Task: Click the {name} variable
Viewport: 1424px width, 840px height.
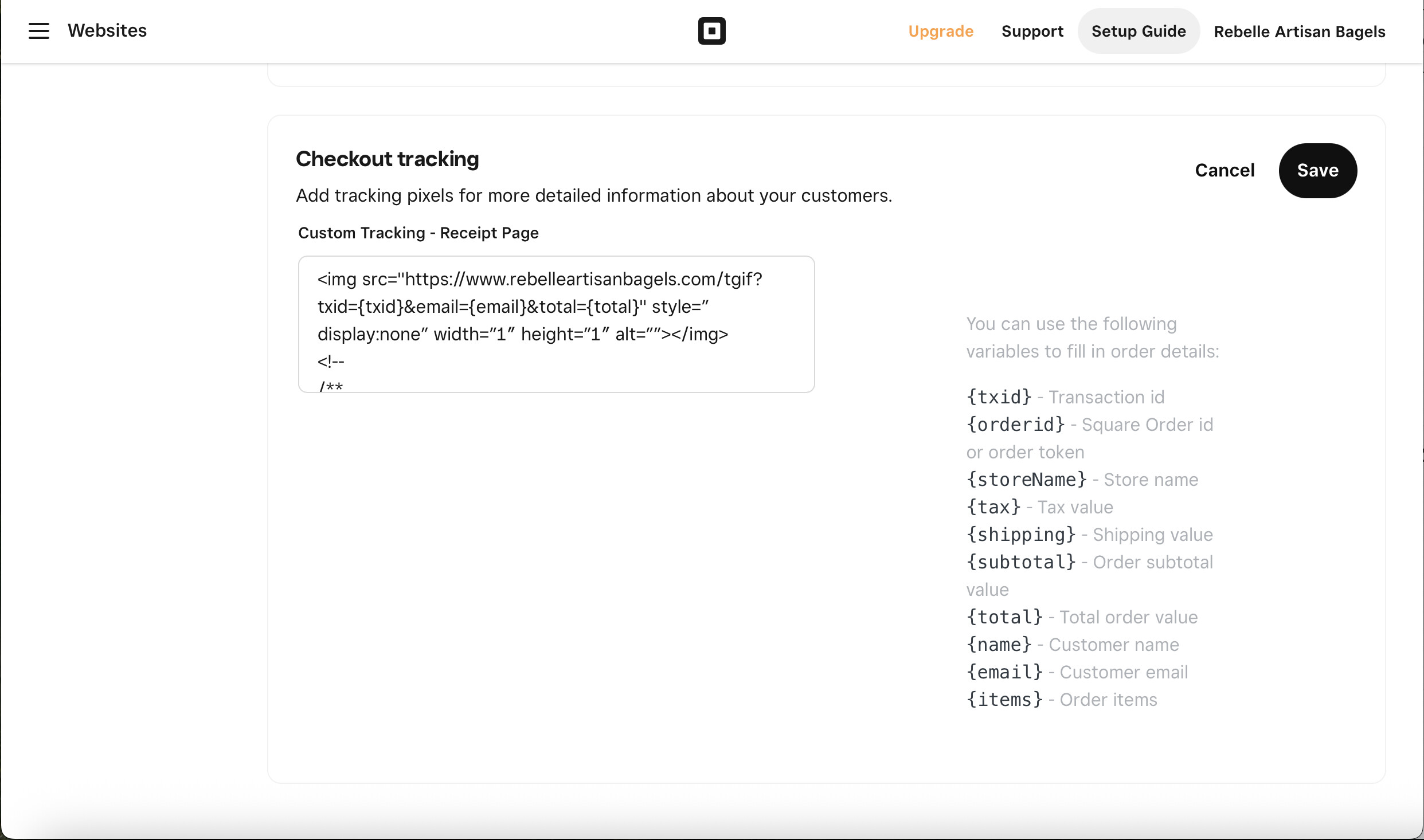Action: click(999, 645)
